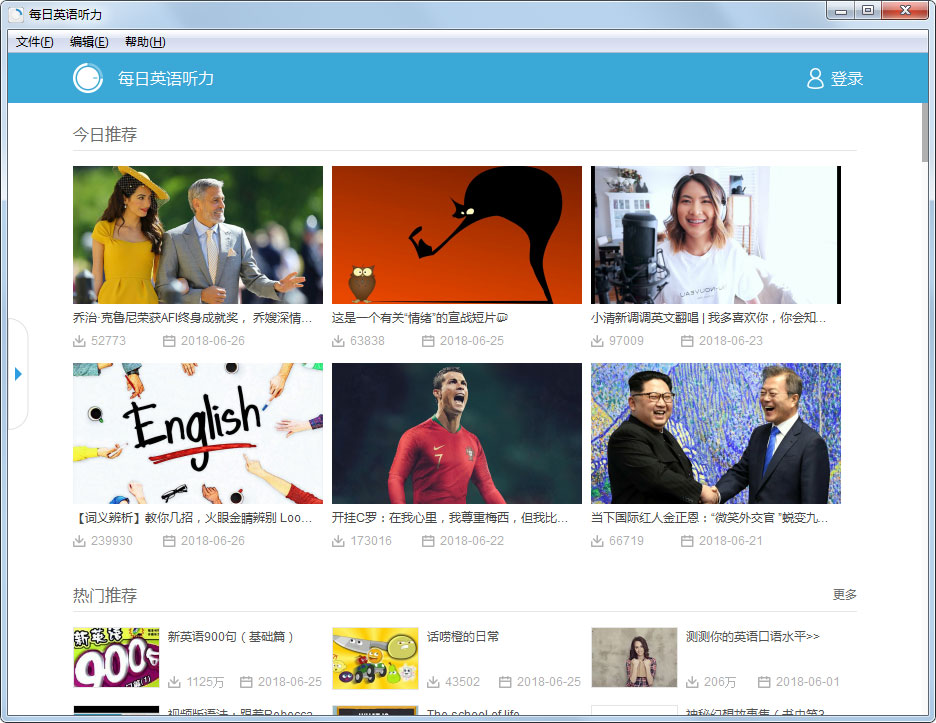This screenshot has width=936, height=723.
Task: Minimize the 每日英语听力 window
Action: click(x=841, y=11)
